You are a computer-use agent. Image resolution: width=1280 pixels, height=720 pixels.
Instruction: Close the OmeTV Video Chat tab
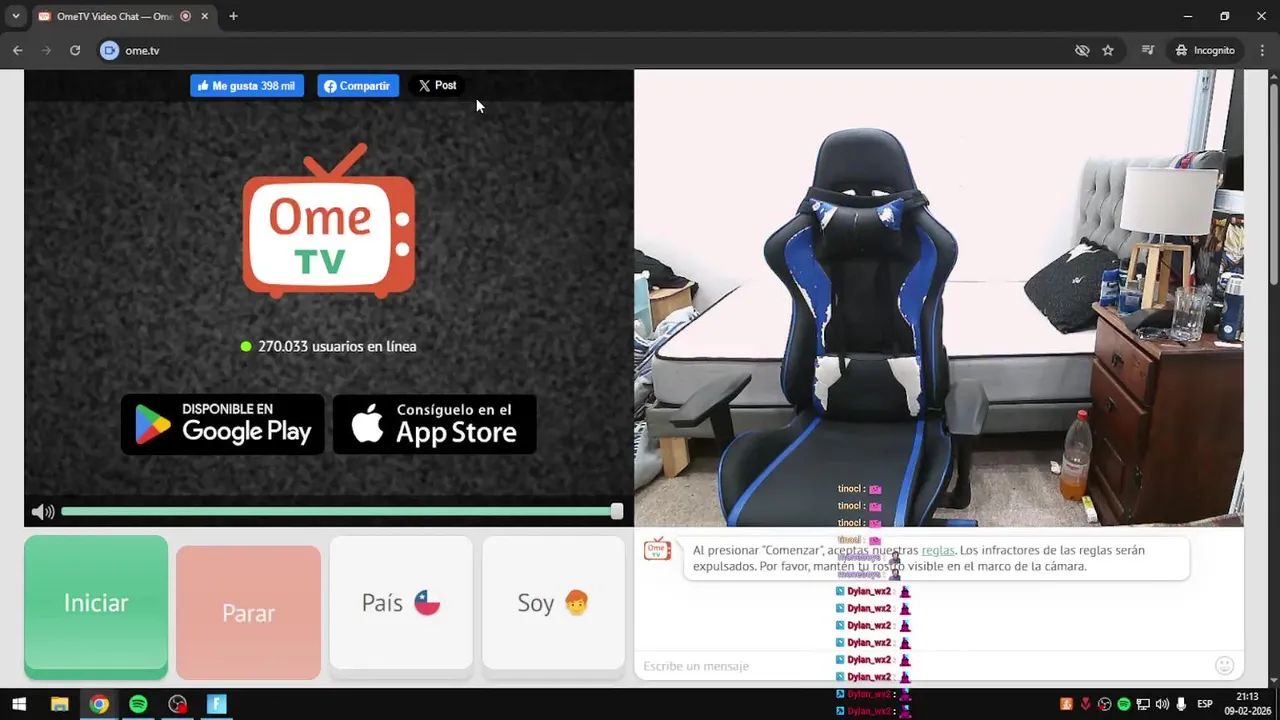pyautogui.click(x=205, y=16)
